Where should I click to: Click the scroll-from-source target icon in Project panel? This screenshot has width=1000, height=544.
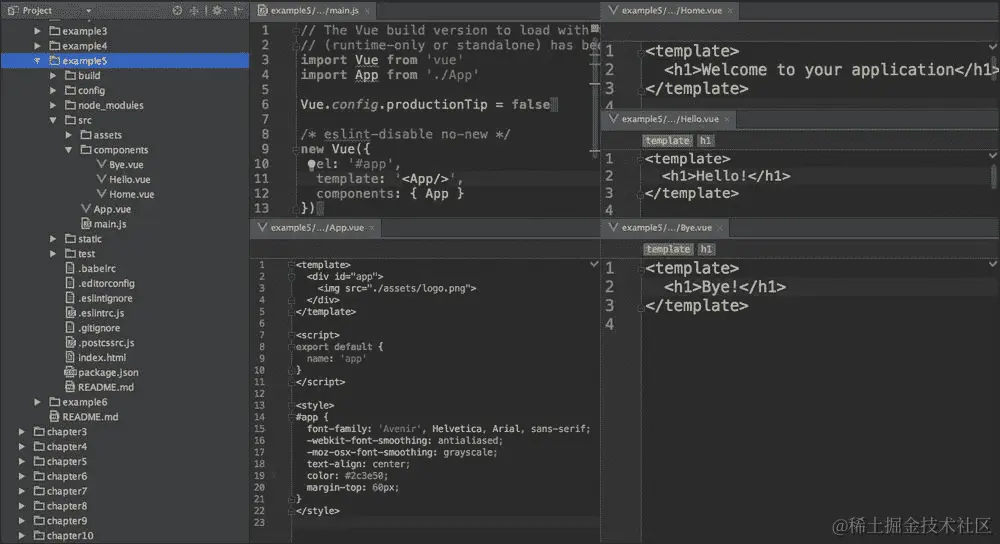tap(177, 10)
